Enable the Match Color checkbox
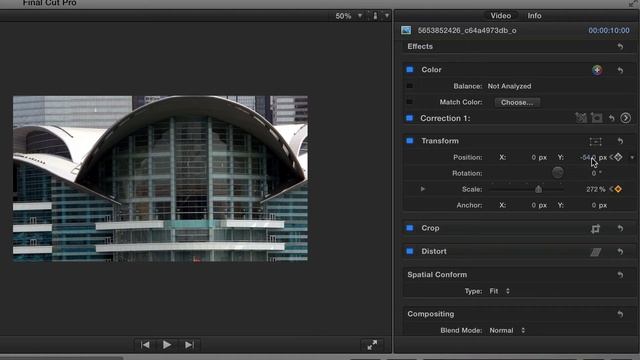 tap(409, 102)
